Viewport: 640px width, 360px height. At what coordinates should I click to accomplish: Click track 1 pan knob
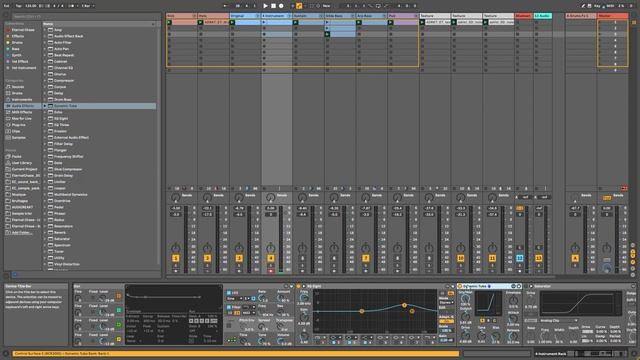point(176,248)
